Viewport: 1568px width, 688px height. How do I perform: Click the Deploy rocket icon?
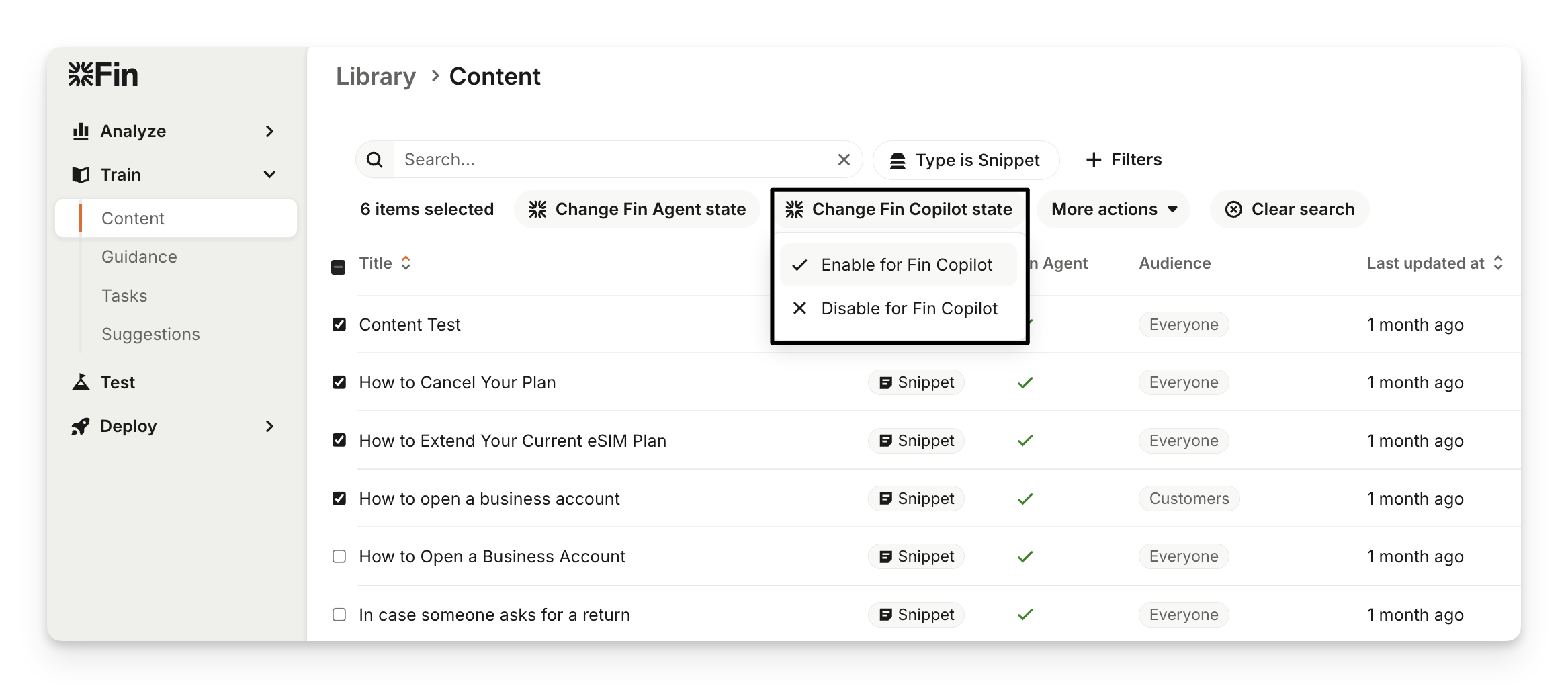(81, 427)
